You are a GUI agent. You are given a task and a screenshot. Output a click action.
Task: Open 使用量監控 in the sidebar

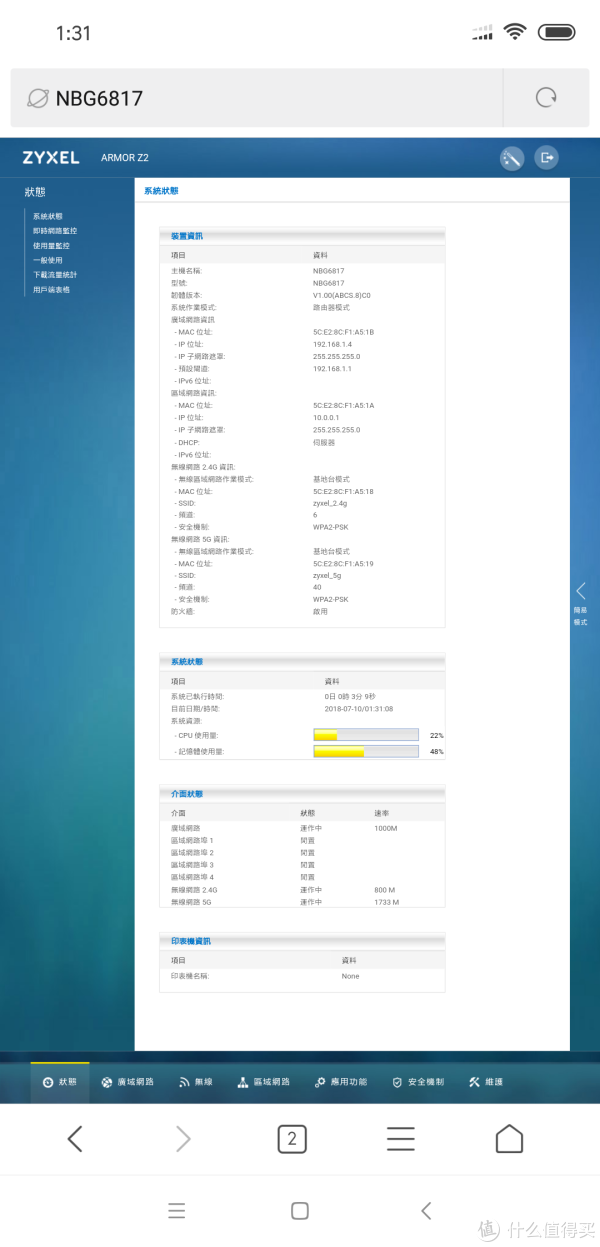coord(51,245)
